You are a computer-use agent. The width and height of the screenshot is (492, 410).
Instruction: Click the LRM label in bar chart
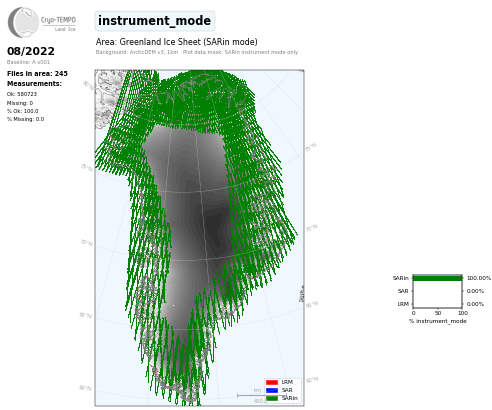pos(403,304)
